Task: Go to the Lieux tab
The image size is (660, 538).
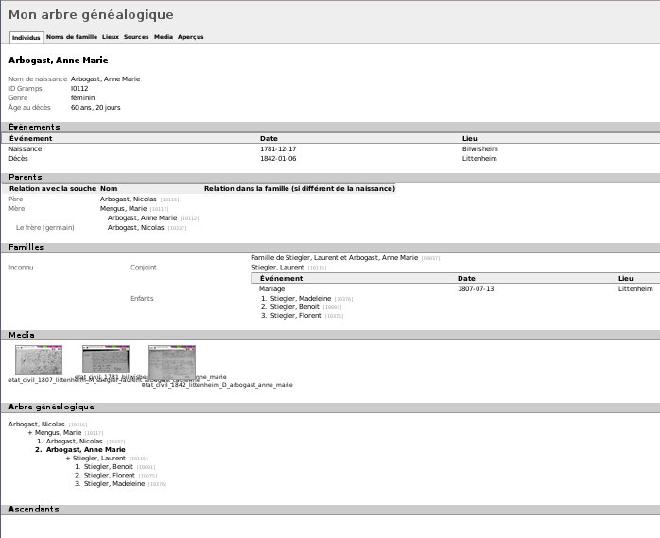Action: pos(110,36)
